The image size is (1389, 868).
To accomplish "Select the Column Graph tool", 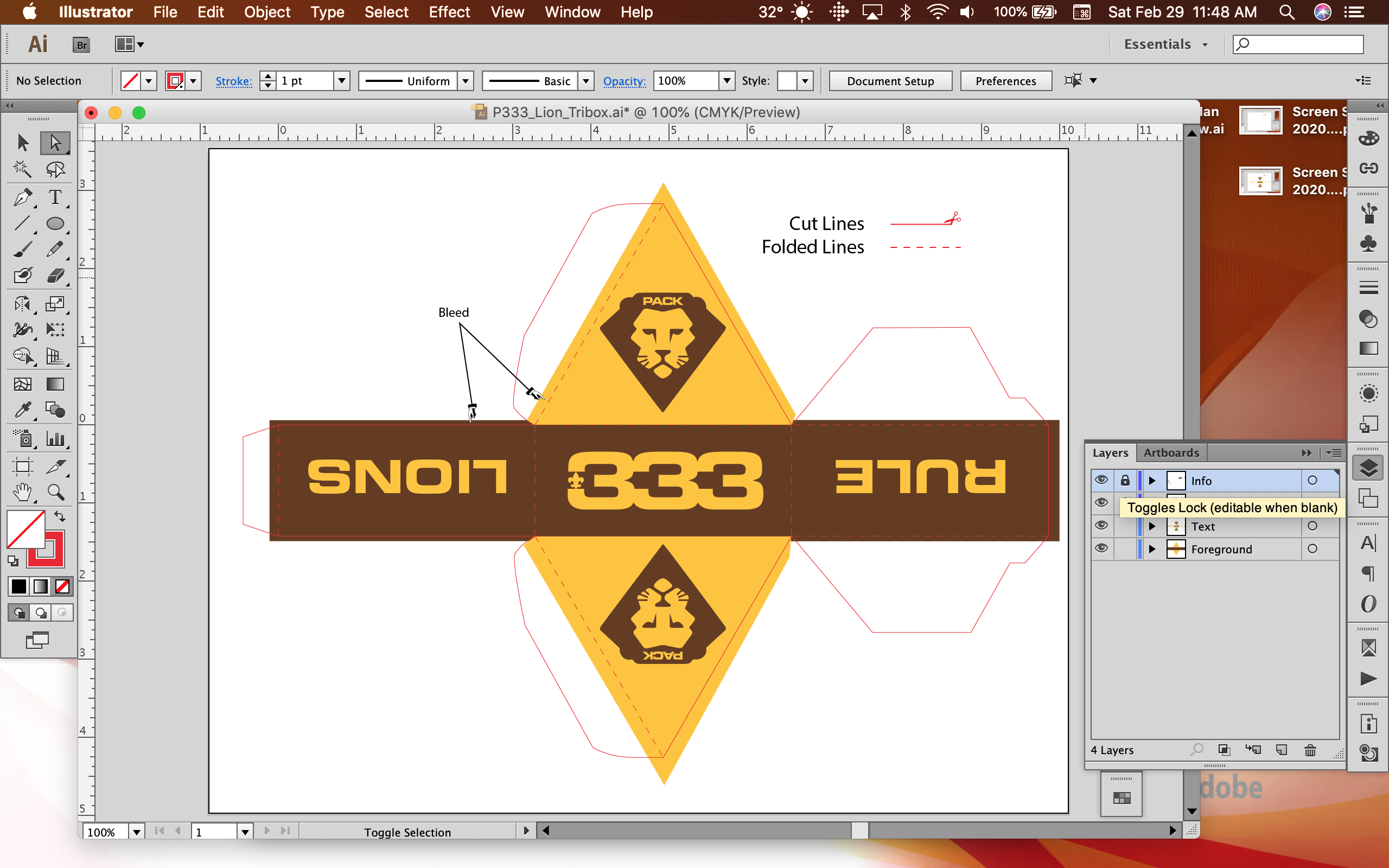I will [x=55, y=438].
